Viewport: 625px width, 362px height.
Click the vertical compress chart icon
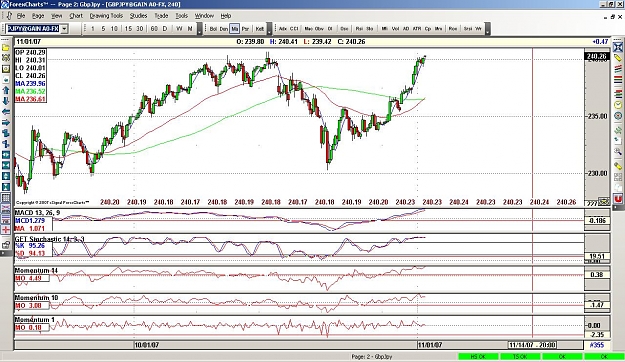6,187
